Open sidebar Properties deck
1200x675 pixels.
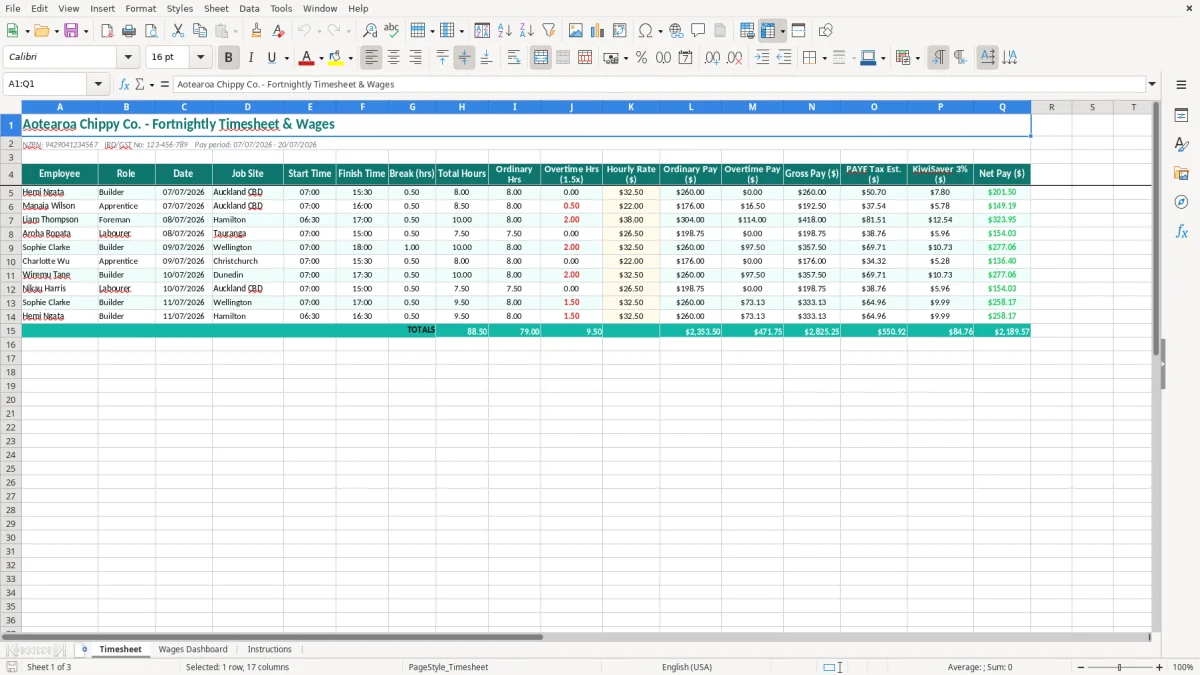(1181, 115)
